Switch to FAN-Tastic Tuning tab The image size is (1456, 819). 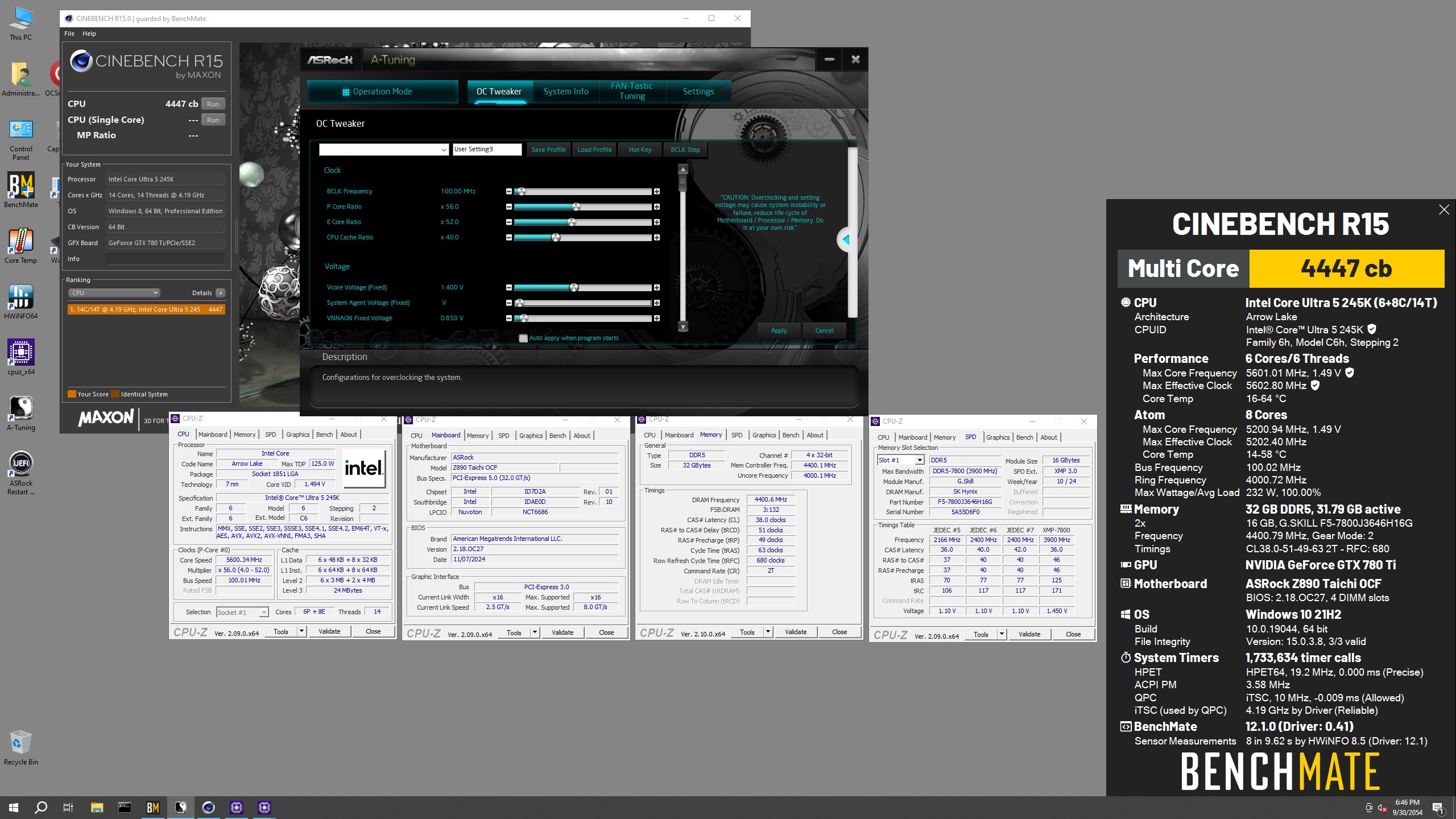pyautogui.click(x=632, y=91)
